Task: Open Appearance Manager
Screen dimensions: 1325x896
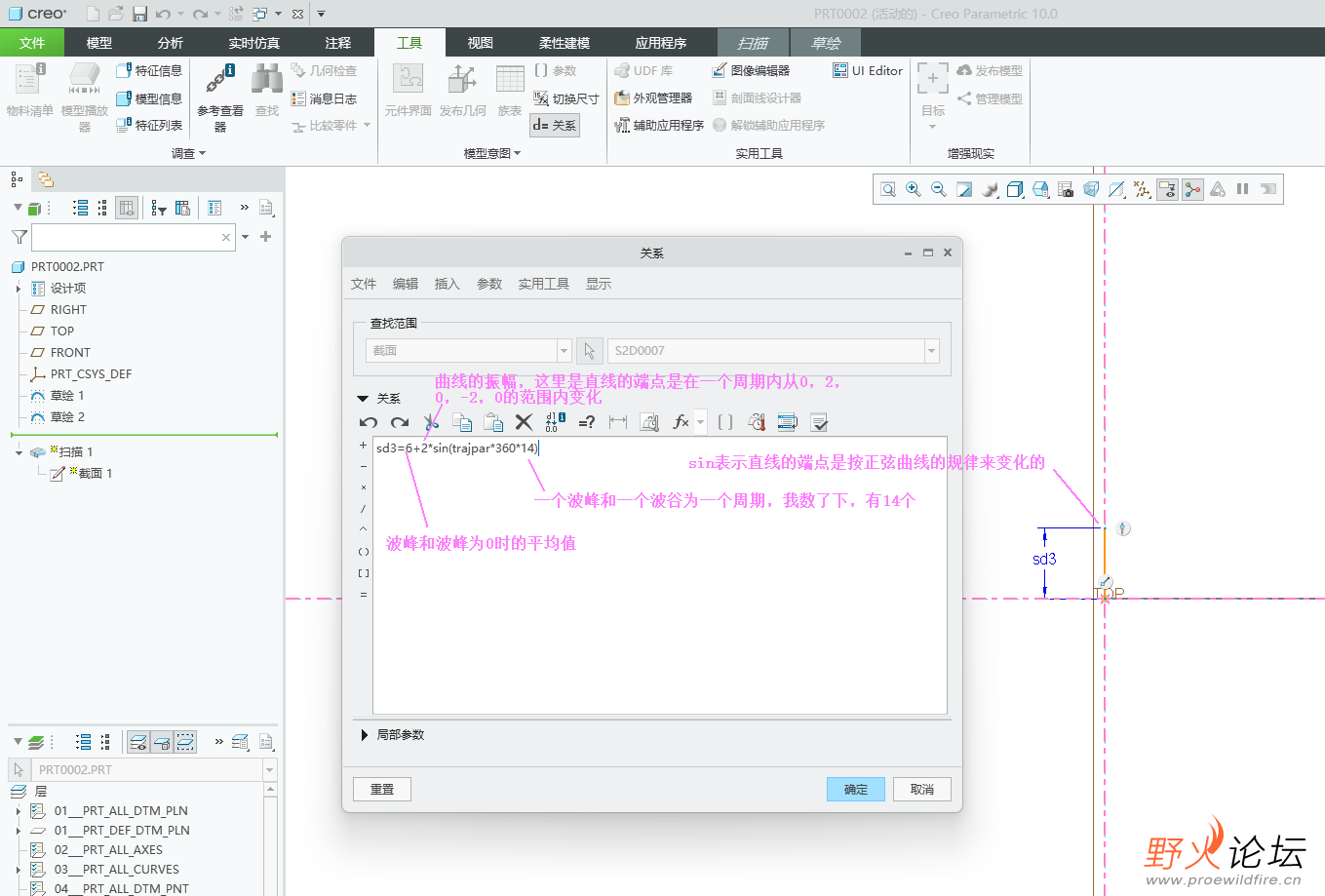Action: point(653,97)
